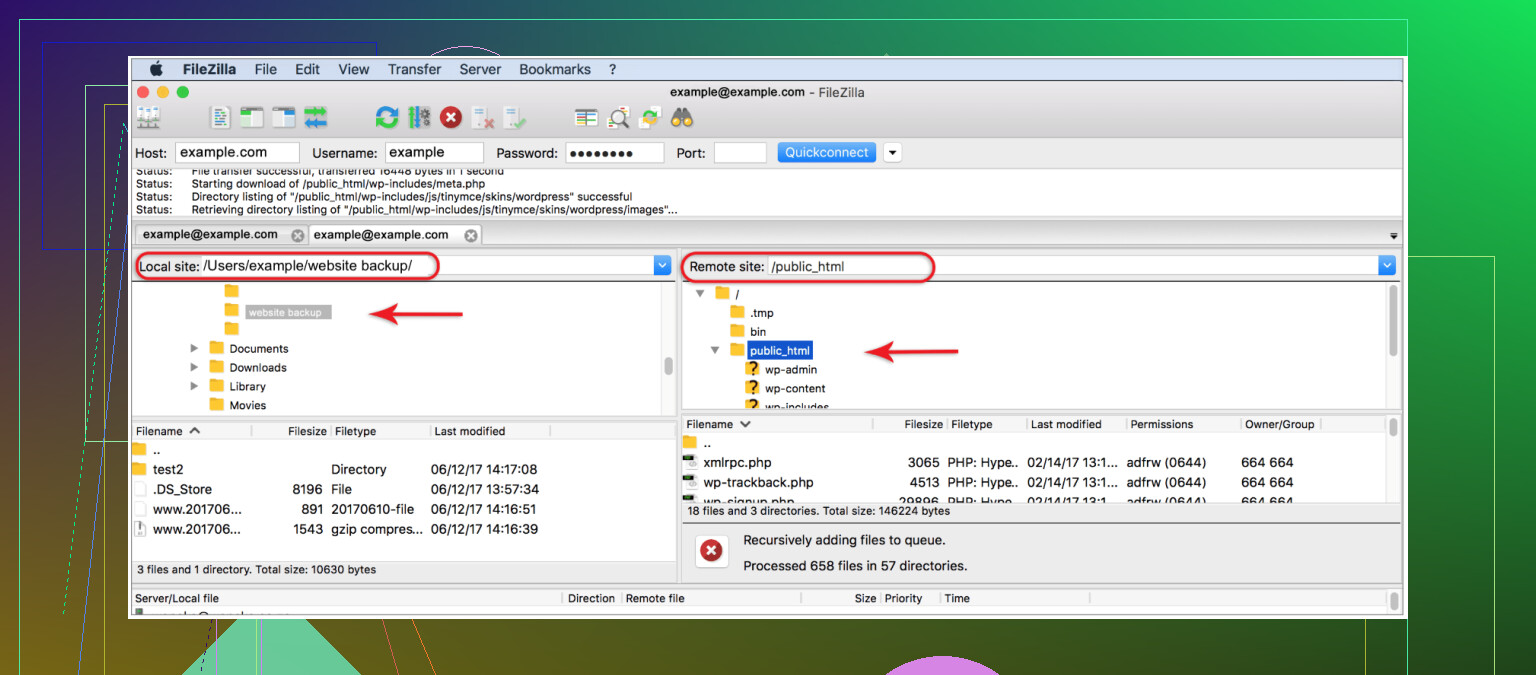Open the Bookmarks menu
This screenshot has width=1536, height=675.
(555, 69)
